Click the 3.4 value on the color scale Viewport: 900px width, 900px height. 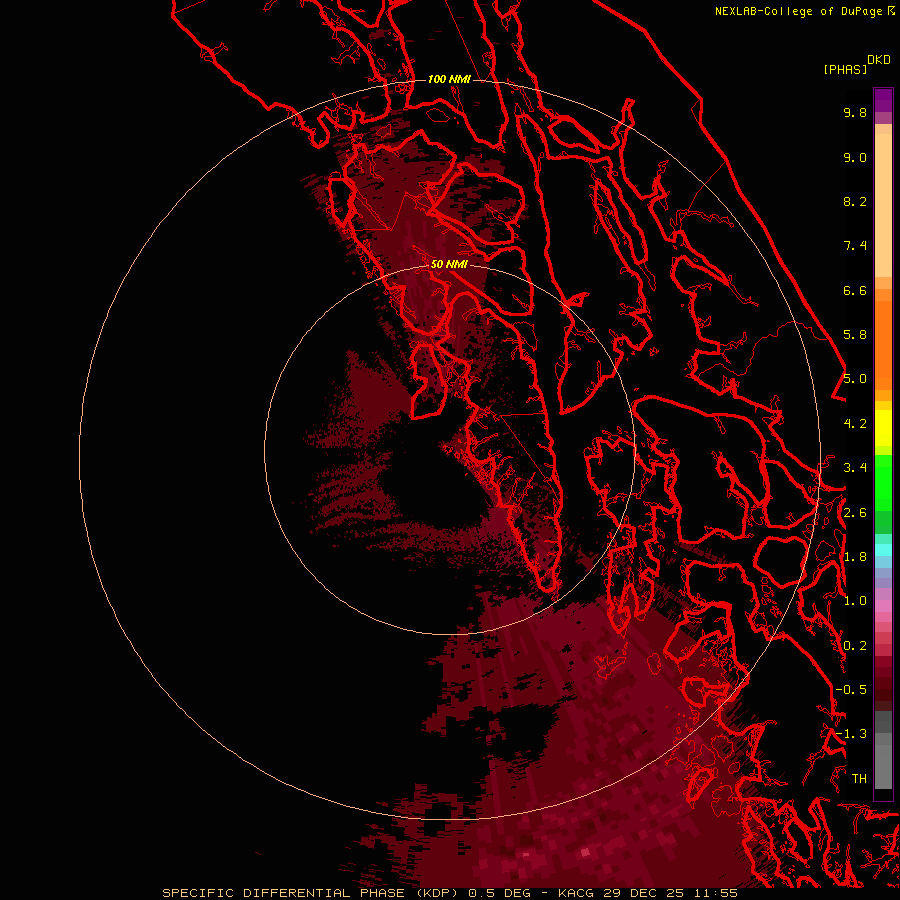(x=855, y=468)
